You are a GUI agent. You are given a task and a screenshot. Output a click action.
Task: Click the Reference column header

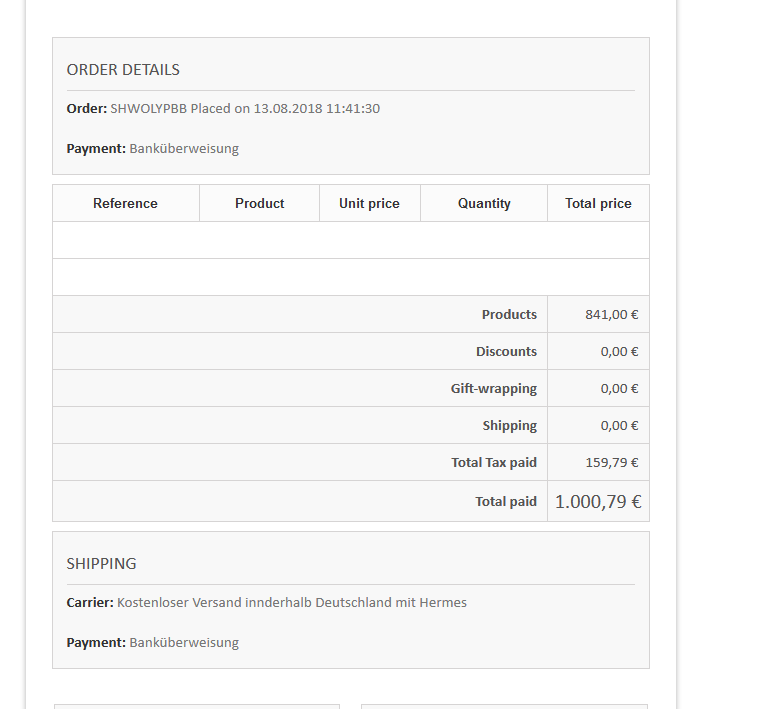click(125, 203)
